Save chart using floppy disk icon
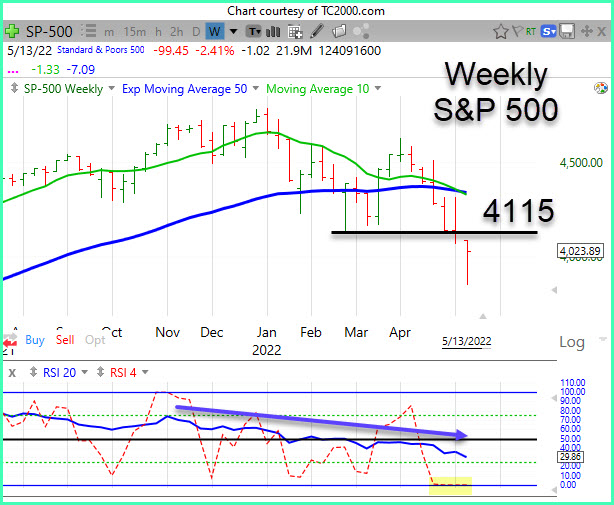The width and height of the screenshot is (614, 505). (x=567, y=31)
